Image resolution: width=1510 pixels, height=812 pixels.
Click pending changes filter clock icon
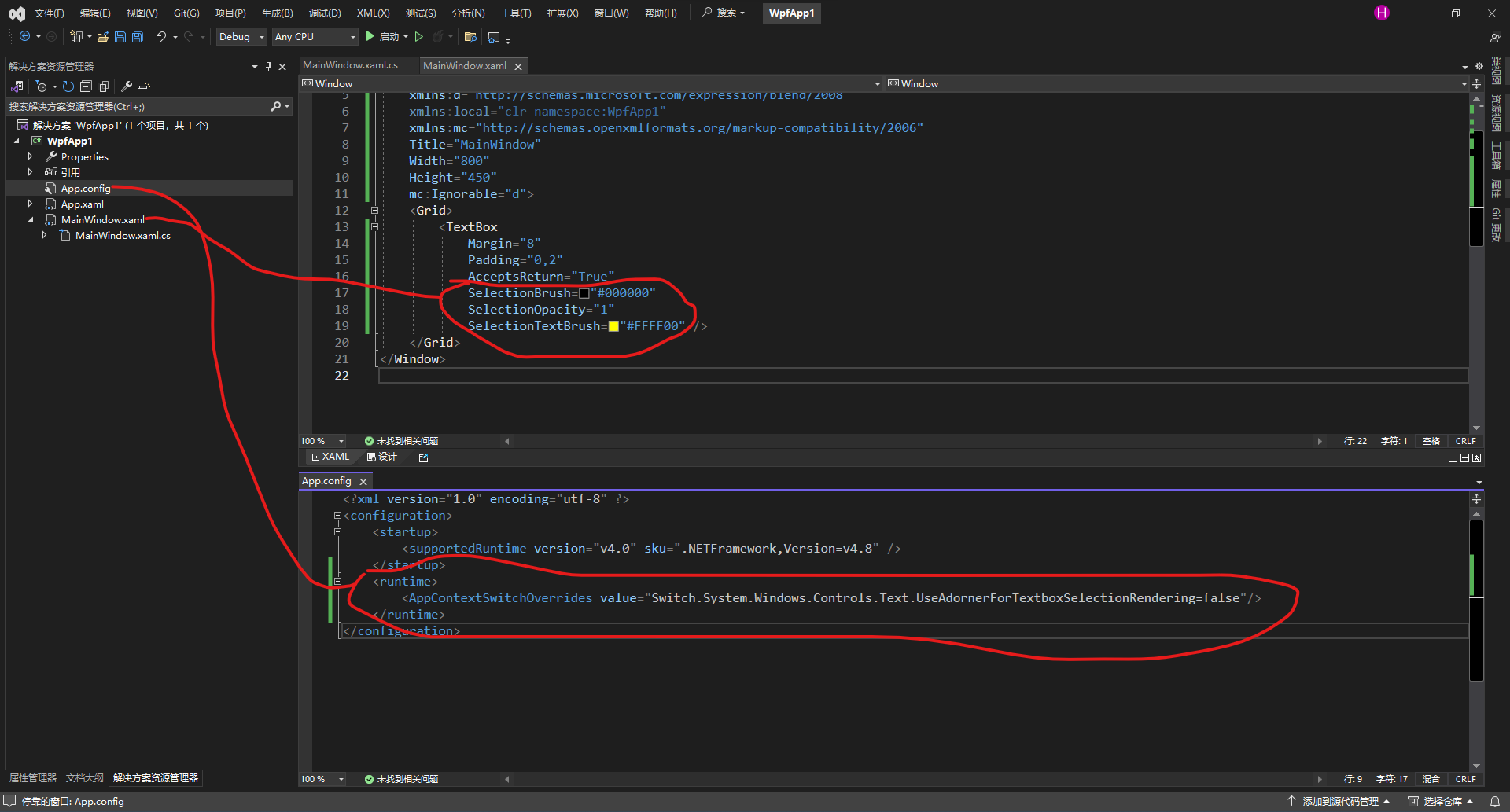[41, 86]
